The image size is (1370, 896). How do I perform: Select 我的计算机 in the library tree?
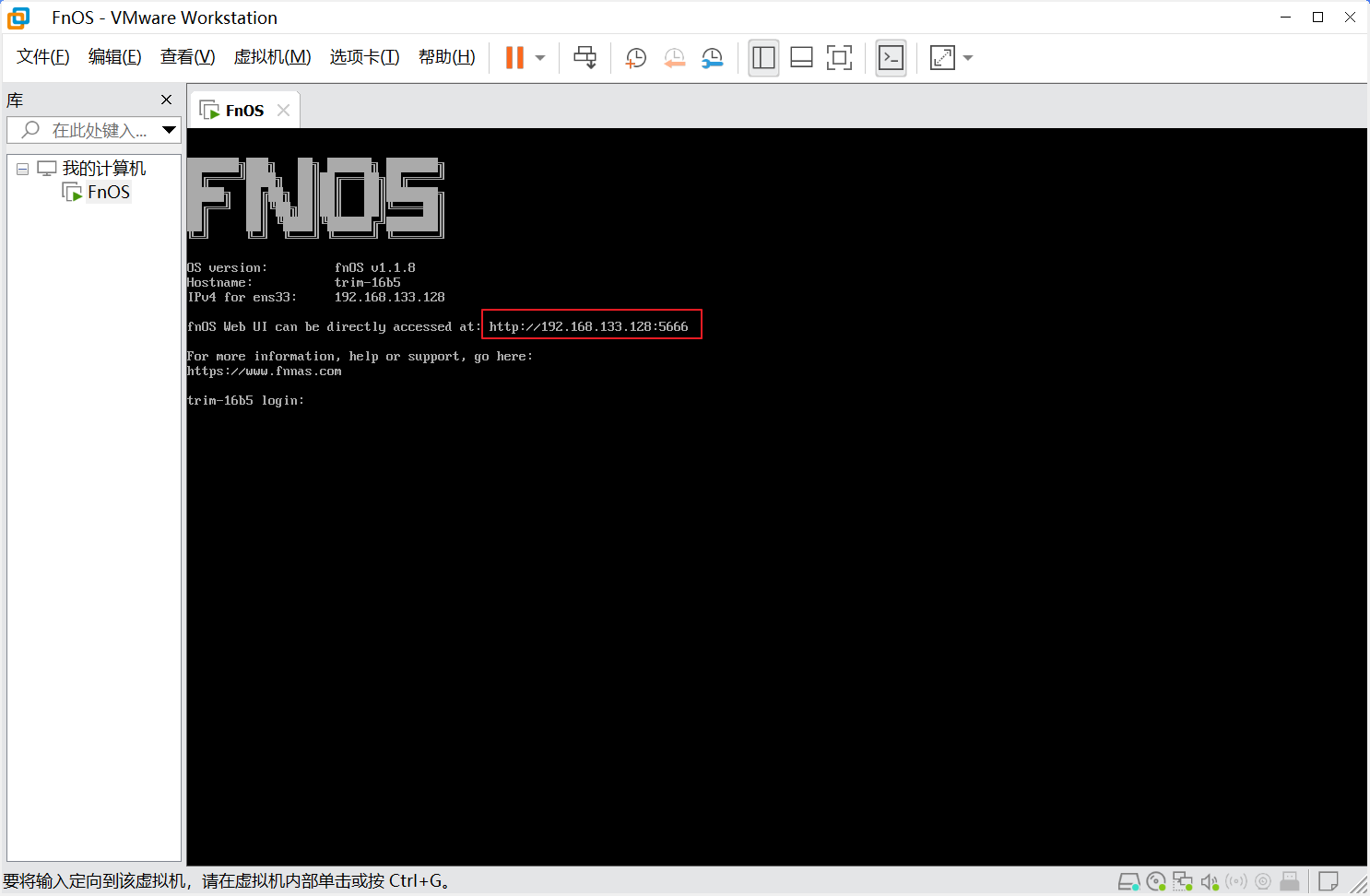tap(103, 169)
